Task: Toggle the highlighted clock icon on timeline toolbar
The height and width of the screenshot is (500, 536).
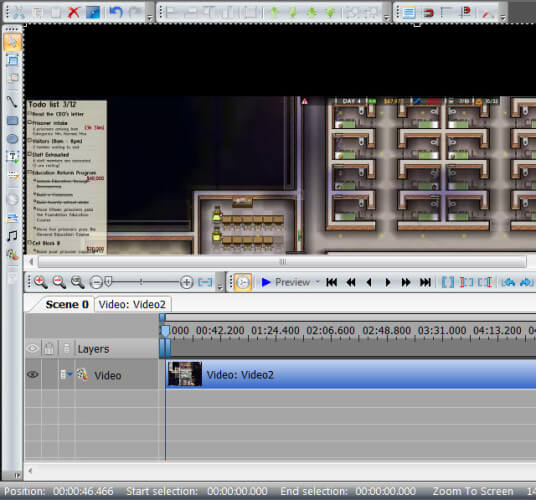Action: [243, 282]
